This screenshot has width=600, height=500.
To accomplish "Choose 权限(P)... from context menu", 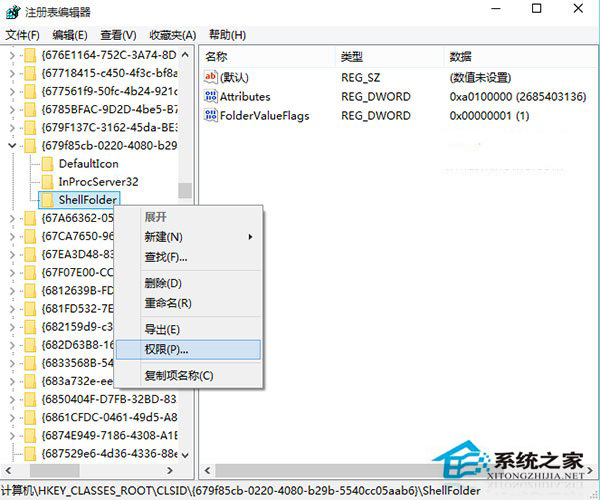I will pos(188,349).
